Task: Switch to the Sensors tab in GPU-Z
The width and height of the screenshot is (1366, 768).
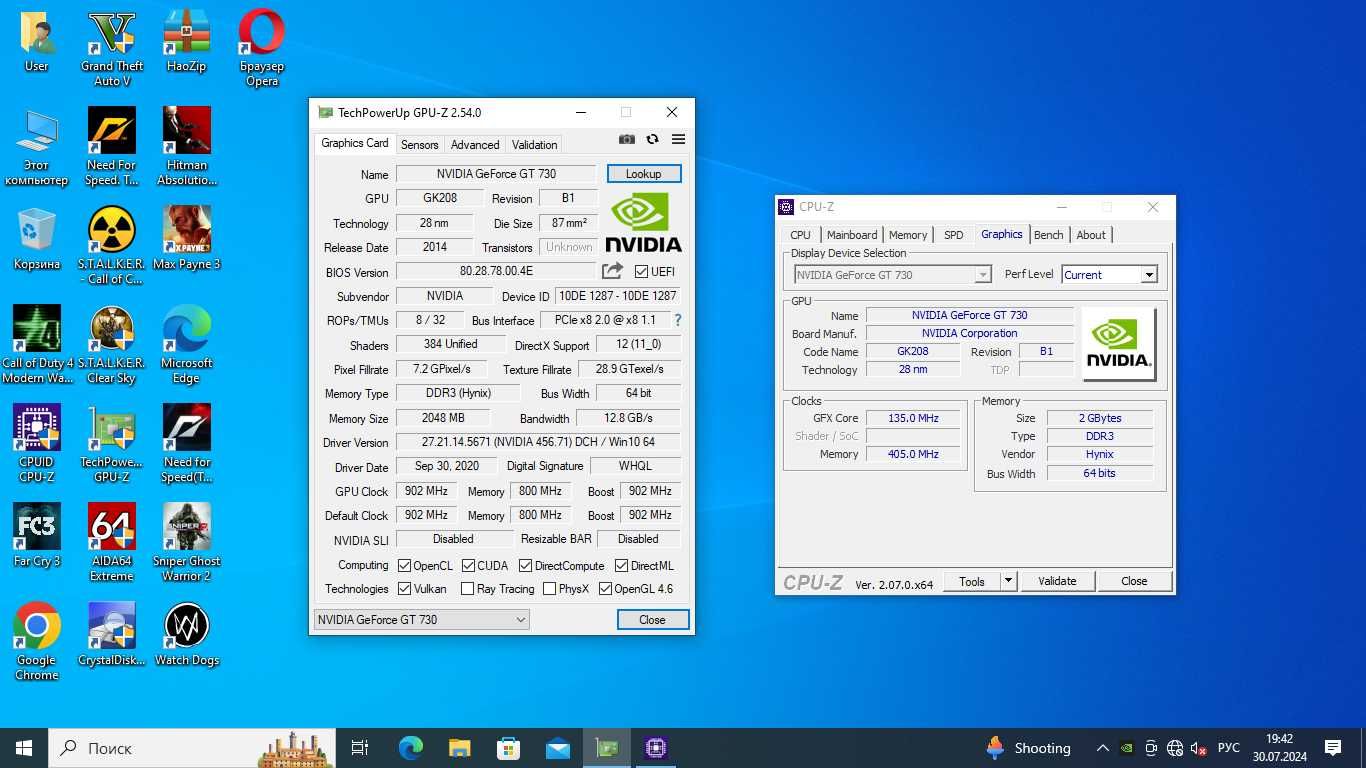Action: pyautogui.click(x=420, y=145)
